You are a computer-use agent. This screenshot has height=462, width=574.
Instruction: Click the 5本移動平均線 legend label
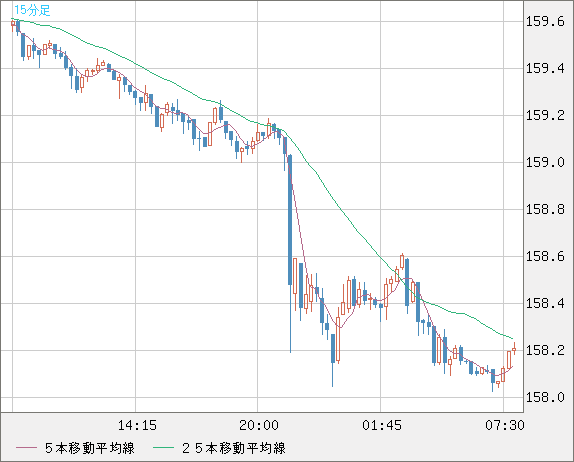coord(90,448)
